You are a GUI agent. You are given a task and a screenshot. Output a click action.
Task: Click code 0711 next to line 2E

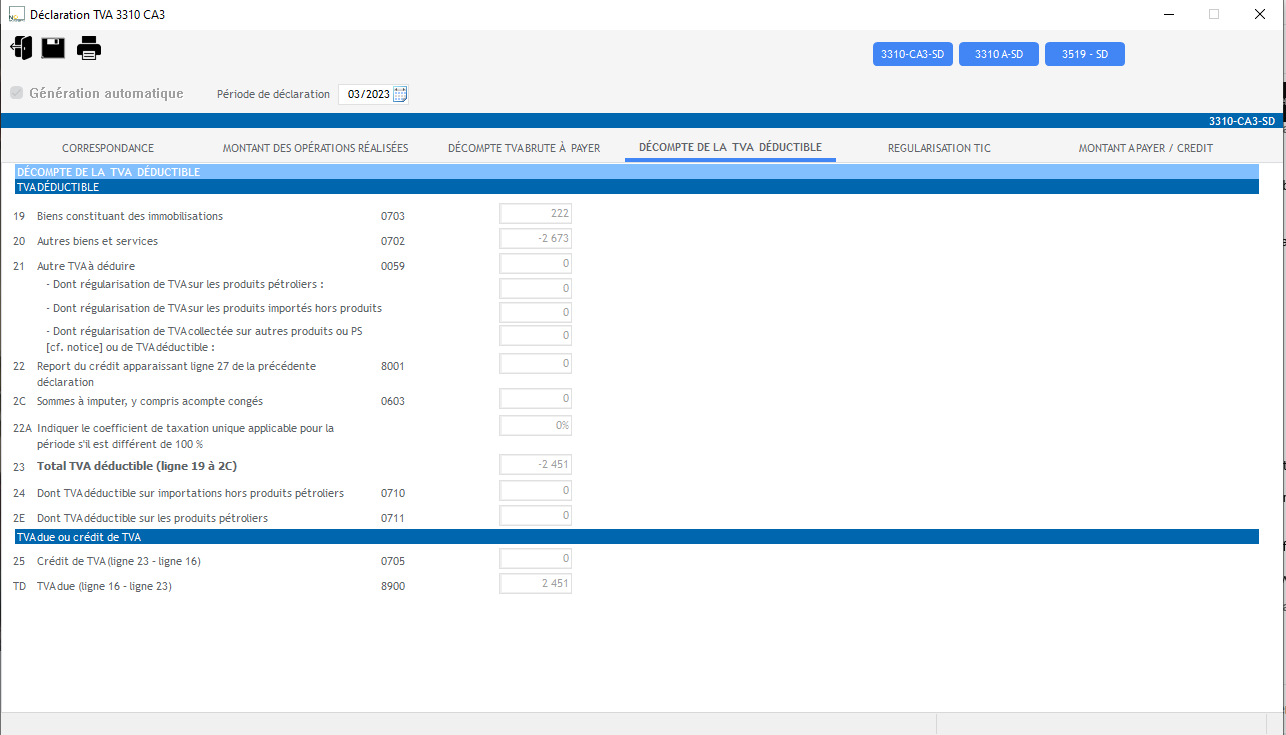(x=393, y=518)
